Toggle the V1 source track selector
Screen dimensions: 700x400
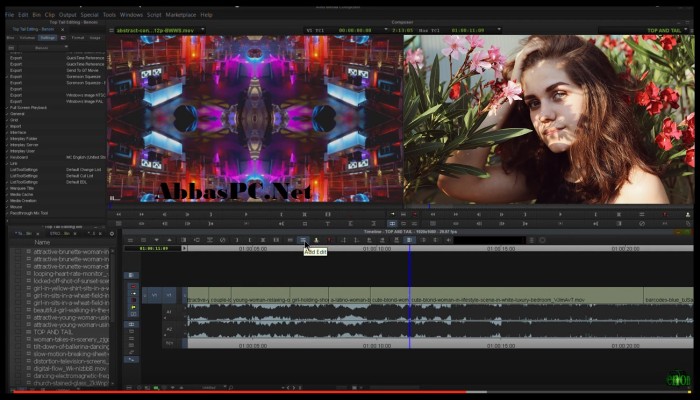pos(154,296)
